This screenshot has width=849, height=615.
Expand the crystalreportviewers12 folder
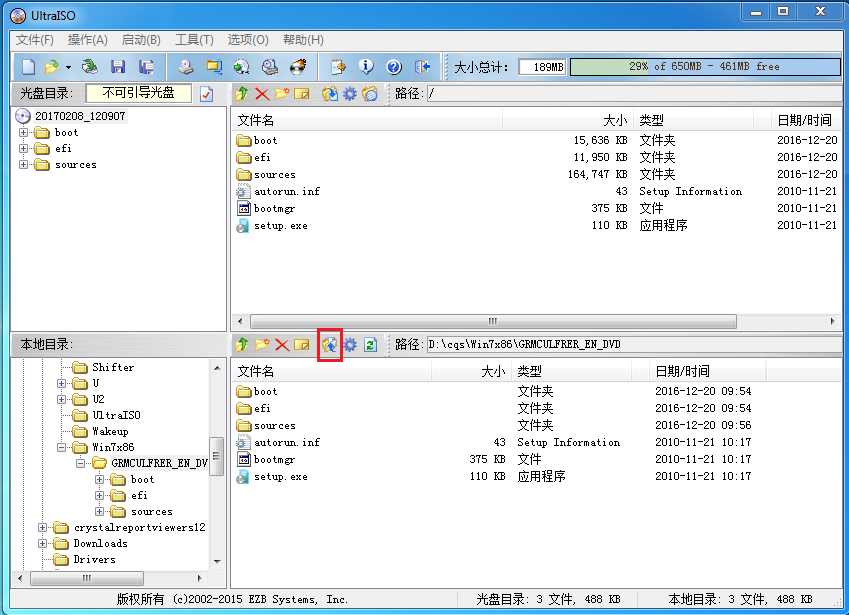coord(42,527)
